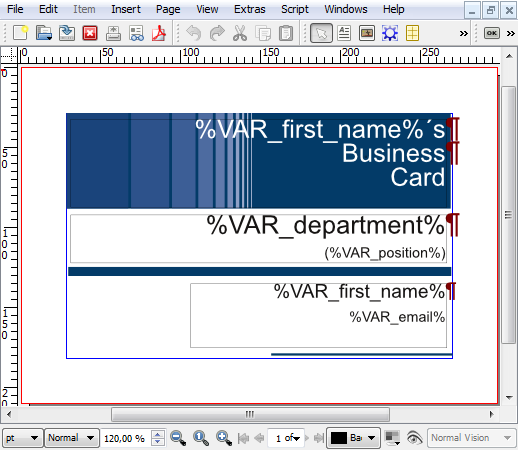Viewport: 518px width, 450px height.
Task: Click the zoom out magnifier button
Action: tap(178, 438)
